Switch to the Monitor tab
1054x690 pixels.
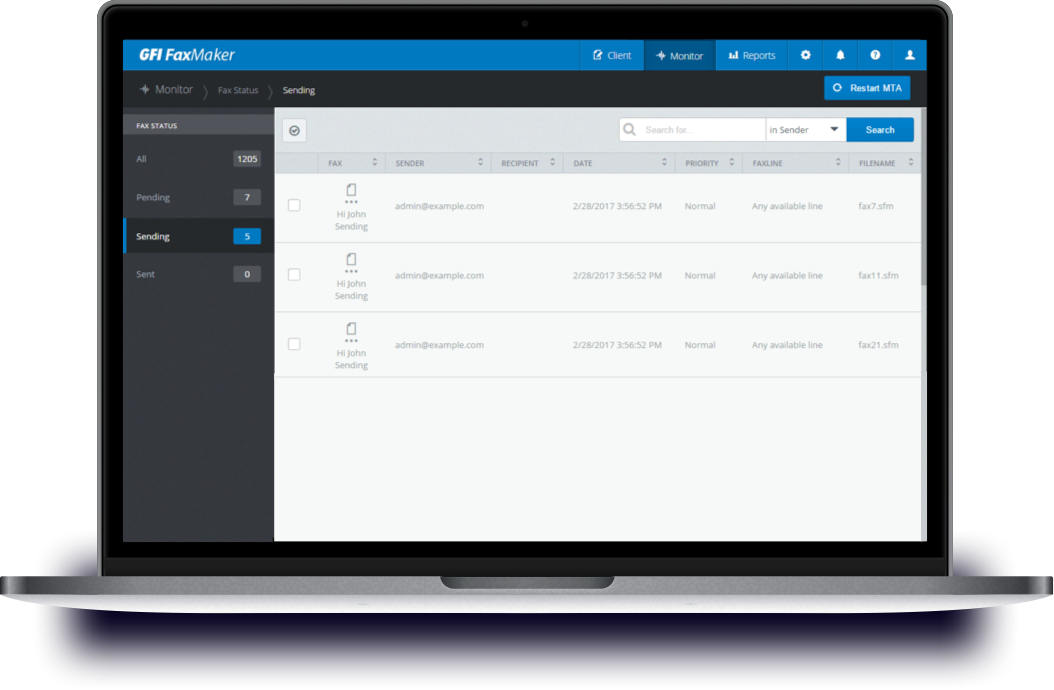680,55
